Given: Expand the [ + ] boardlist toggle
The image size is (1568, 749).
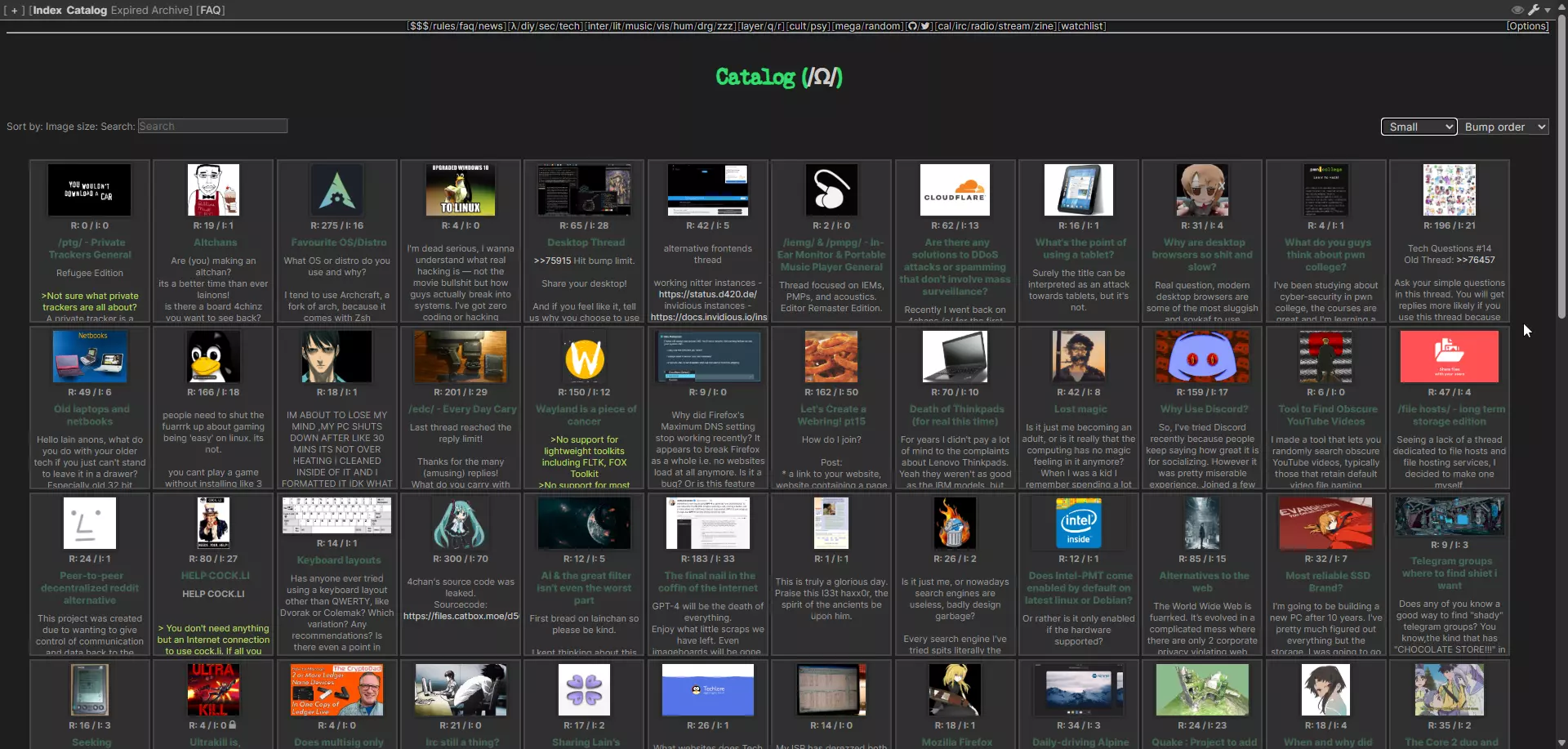Looking at the screenshot, I should [15, 11].
